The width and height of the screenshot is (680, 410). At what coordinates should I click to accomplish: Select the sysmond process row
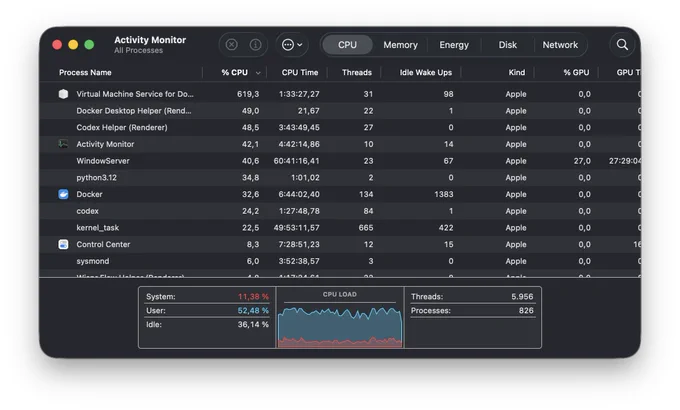click(340, 261)
